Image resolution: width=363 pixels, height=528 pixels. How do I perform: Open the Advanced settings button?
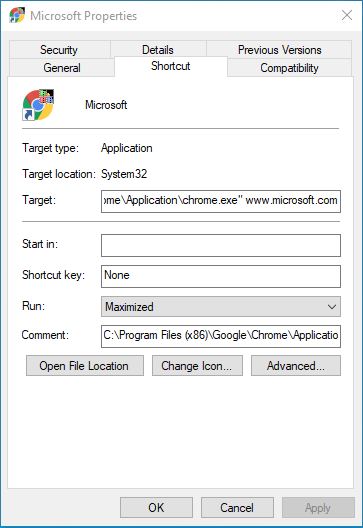click(296, 365)
